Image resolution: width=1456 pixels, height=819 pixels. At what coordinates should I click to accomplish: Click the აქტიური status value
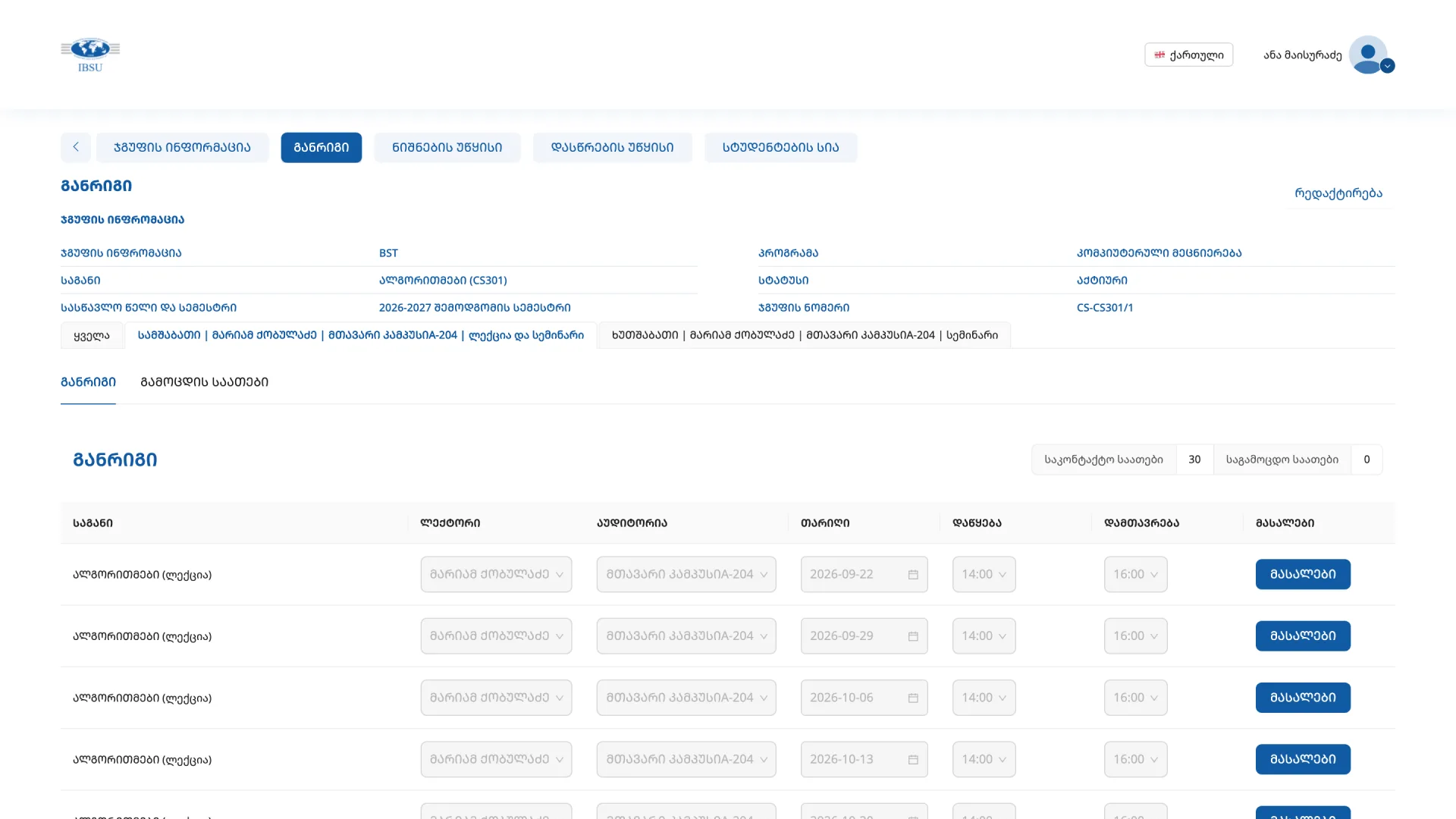point(1102,280)
